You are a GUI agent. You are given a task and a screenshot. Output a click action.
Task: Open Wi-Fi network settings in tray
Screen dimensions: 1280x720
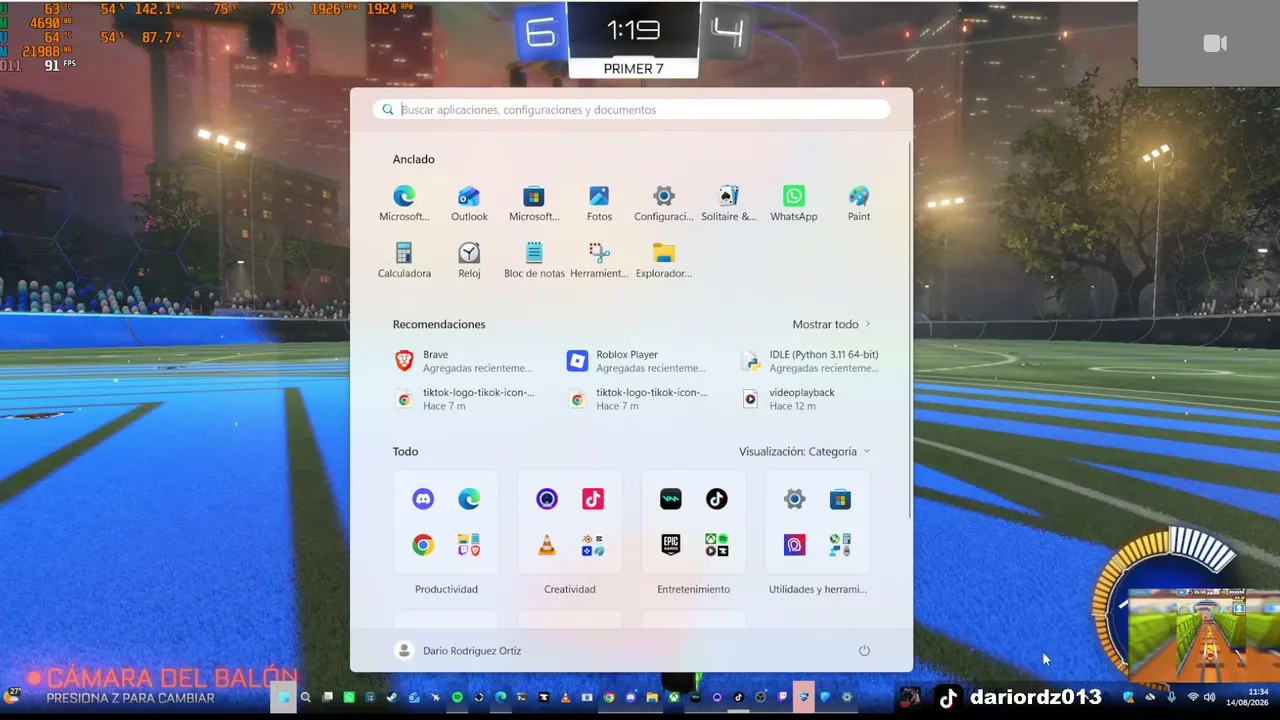(x=1193, y=697)
